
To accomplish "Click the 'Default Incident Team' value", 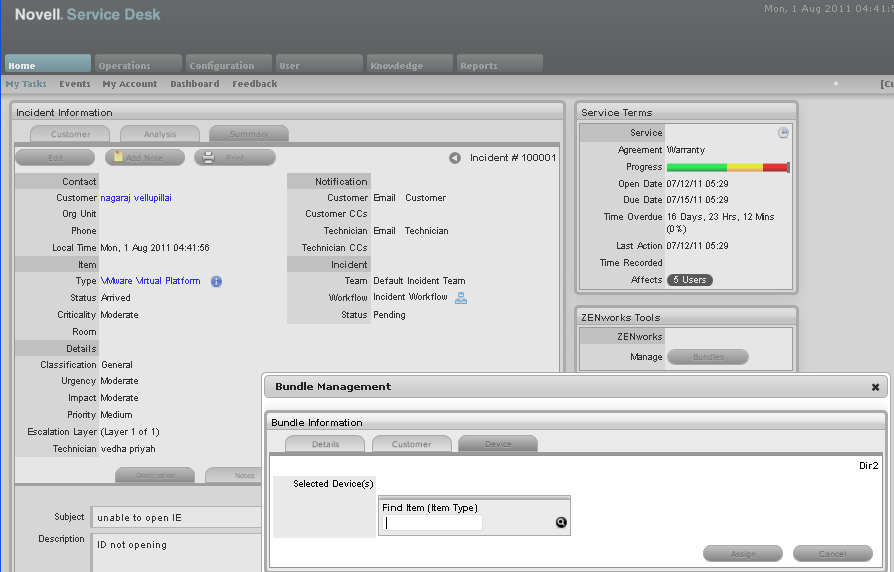I will [x=419, y=281].
